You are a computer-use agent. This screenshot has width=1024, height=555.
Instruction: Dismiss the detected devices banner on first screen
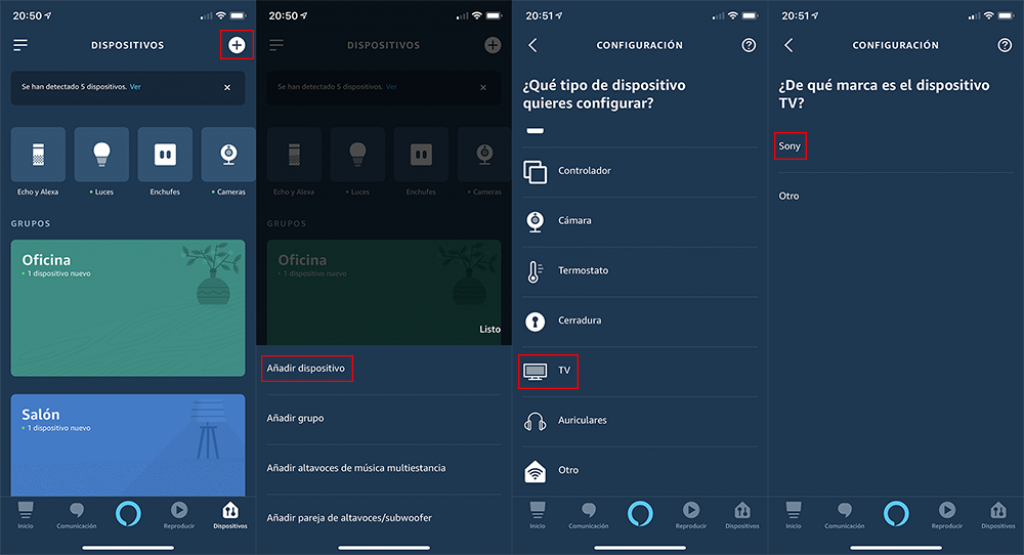click(227, 87)
